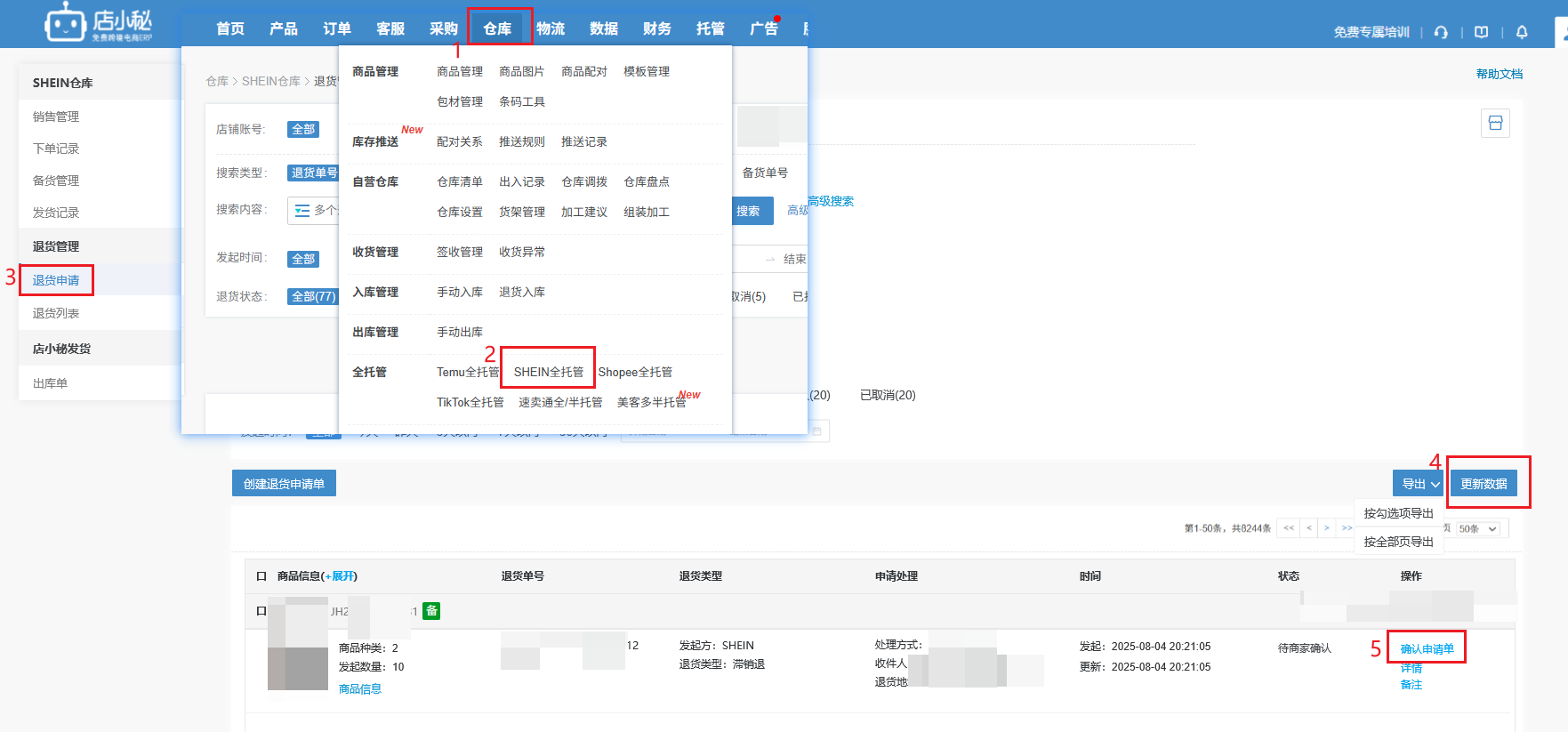Click 确认申请单 in the 操作 column
The height and width of the screenshot is (732, 1568).
pos(1427,648)
